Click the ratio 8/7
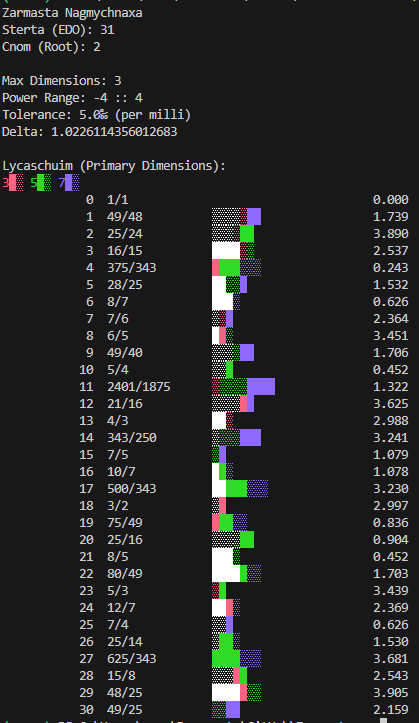 click(x=118, y=302)
